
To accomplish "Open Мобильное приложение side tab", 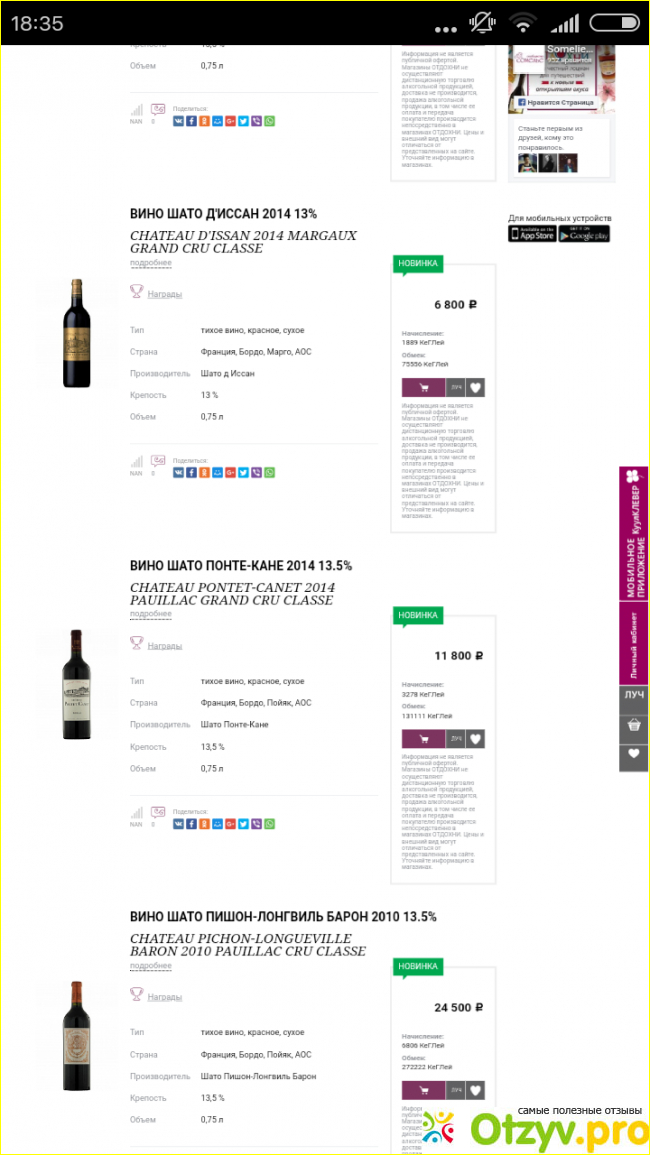I will (634, 534).
